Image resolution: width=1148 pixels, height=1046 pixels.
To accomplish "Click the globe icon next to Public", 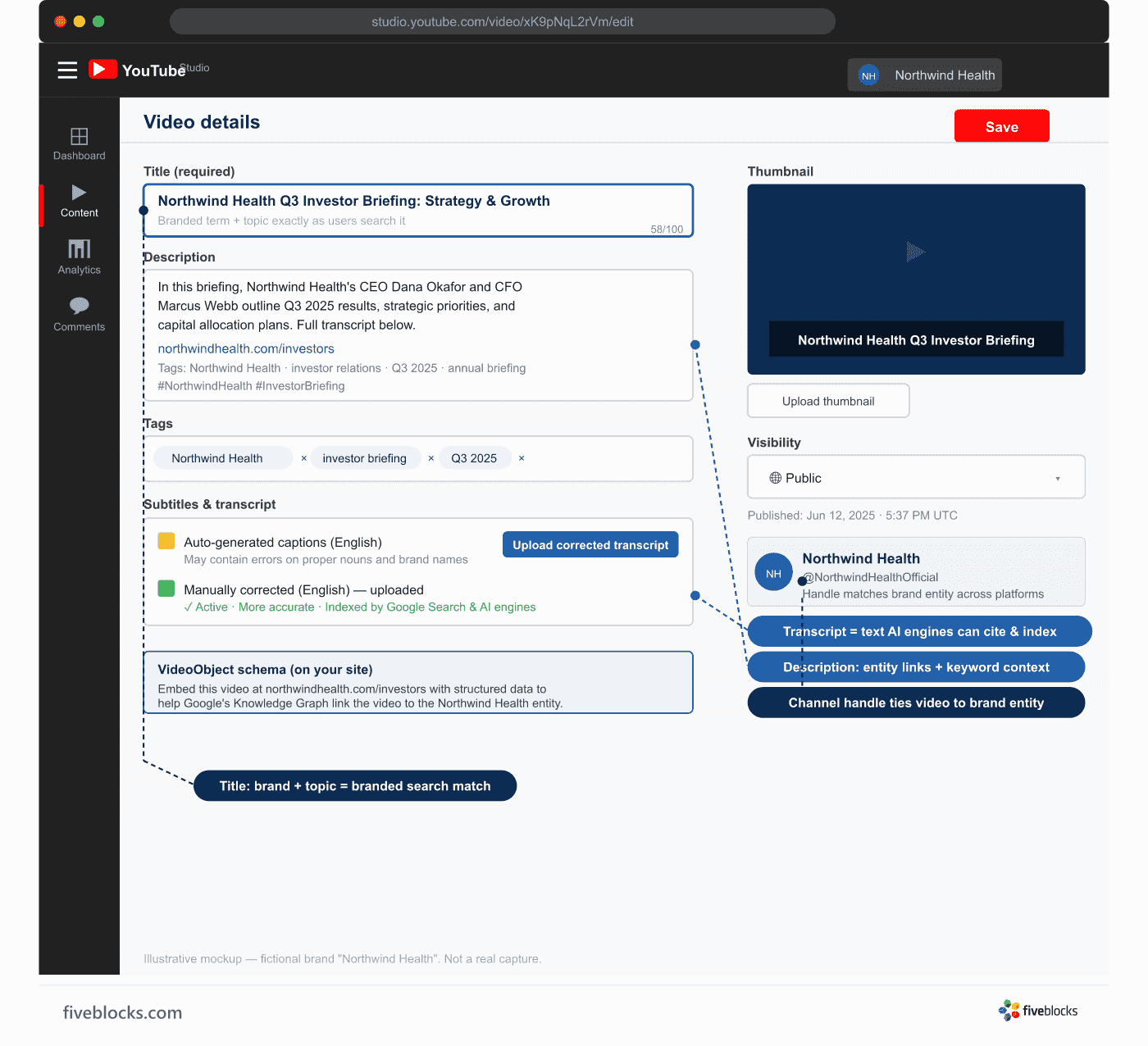I will [775, 478].
